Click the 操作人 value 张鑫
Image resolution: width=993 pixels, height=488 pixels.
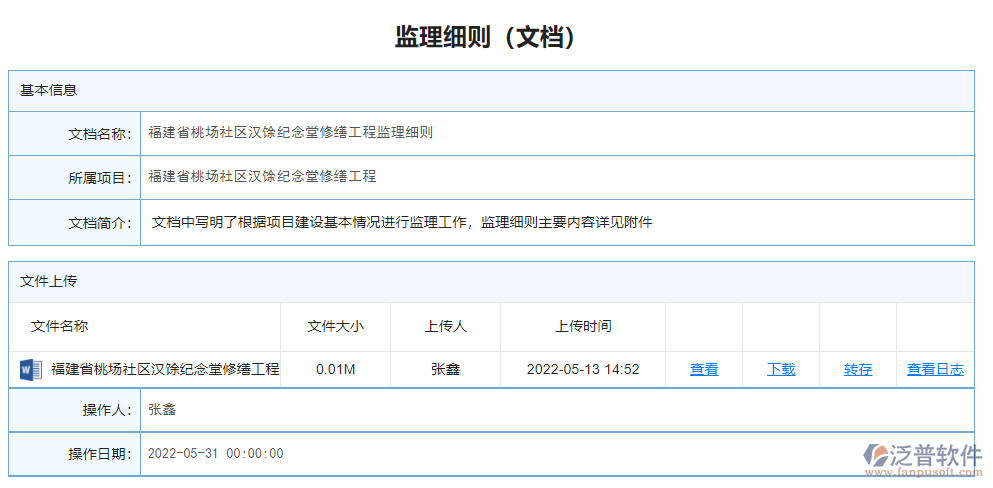coord(162,409)
